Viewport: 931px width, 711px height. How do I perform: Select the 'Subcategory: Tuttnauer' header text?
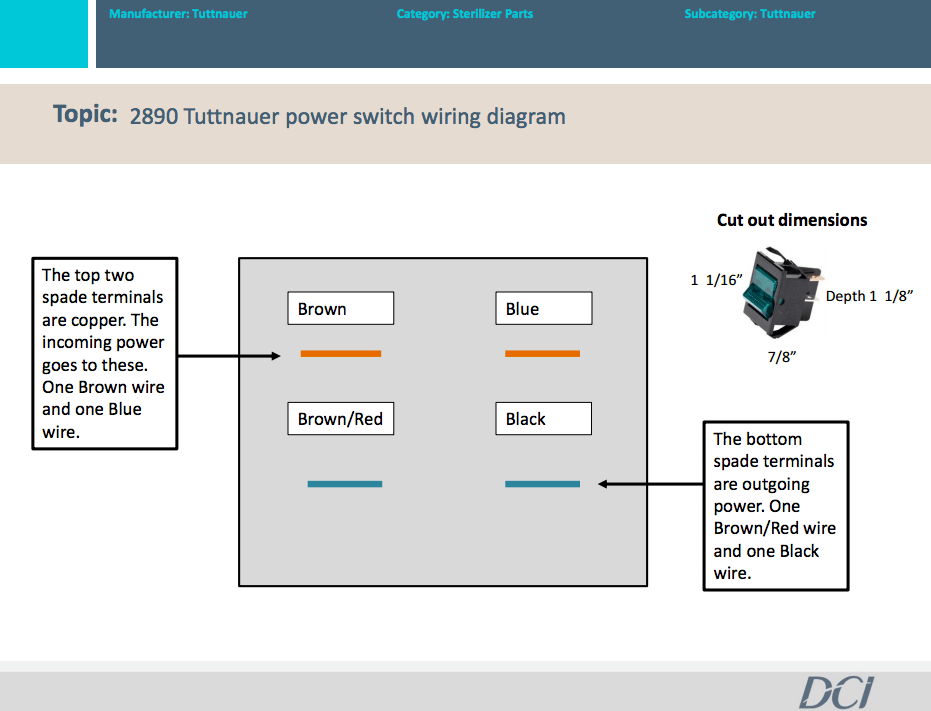pos(750,14)
